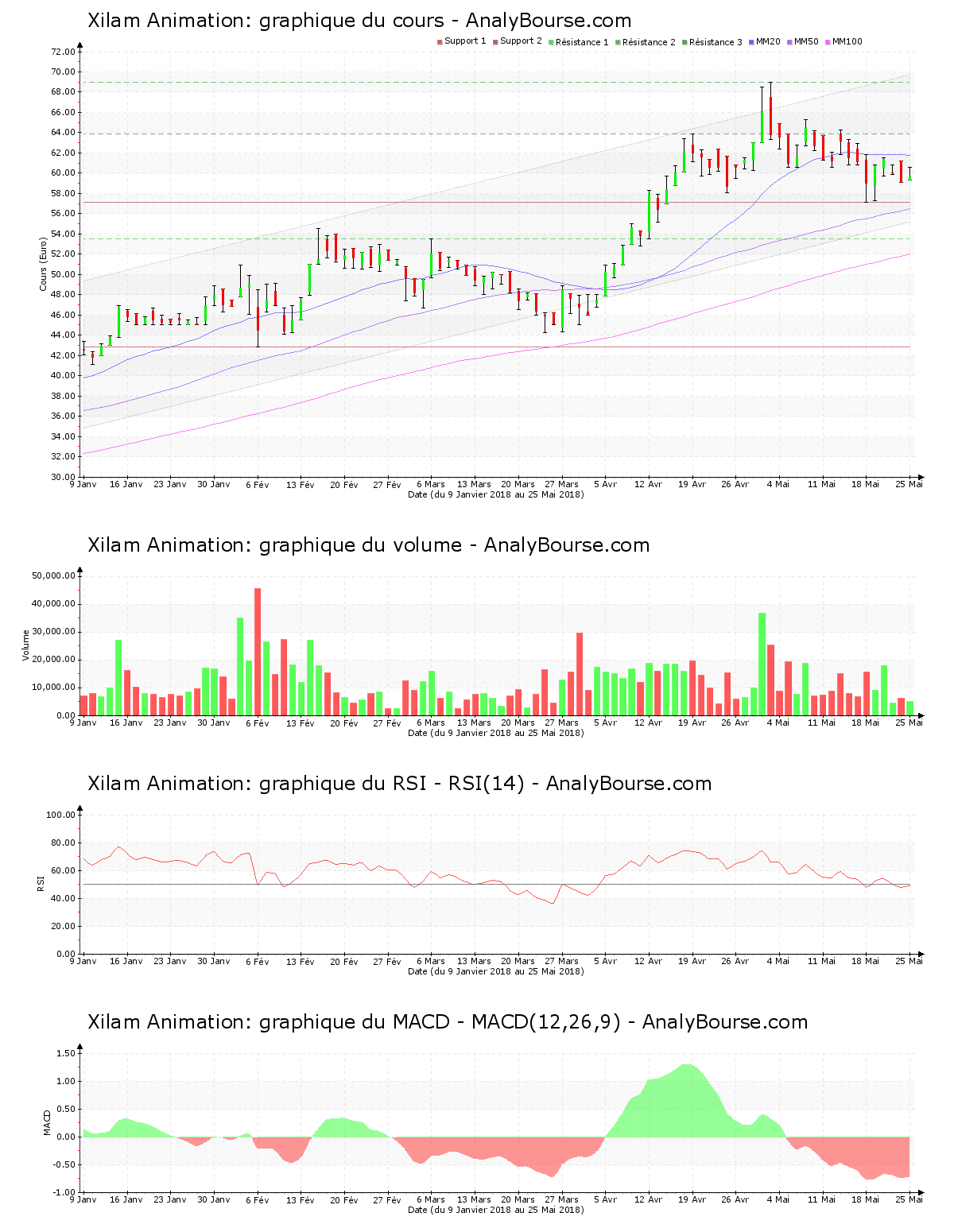Click '25 Mai' date on price chart axis
The image size is (954, 1232).
point(909,484)
